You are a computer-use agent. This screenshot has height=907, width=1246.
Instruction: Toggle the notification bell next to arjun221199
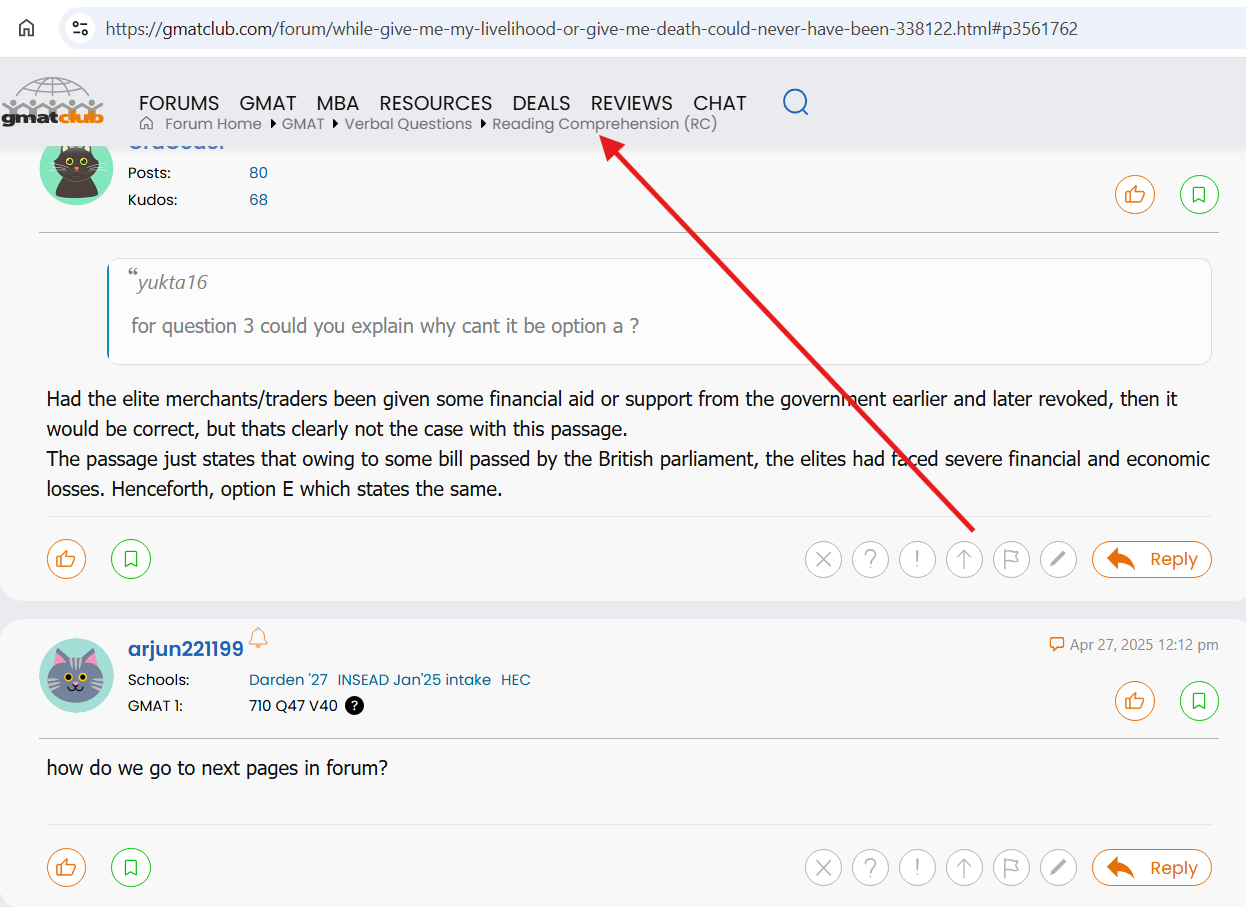[x=258, y=638]
